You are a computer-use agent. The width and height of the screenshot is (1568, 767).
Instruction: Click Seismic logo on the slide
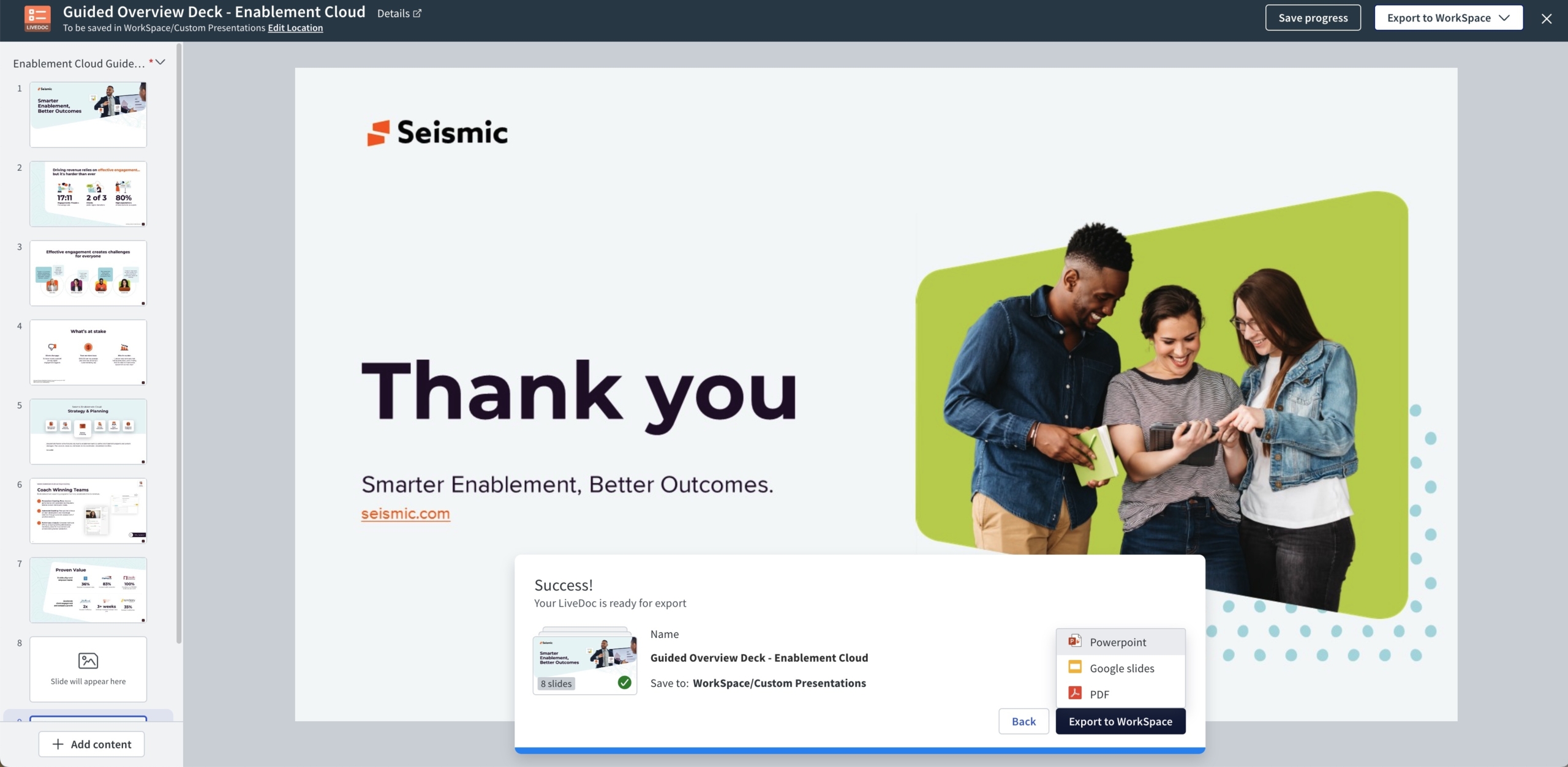click(437, 133)
